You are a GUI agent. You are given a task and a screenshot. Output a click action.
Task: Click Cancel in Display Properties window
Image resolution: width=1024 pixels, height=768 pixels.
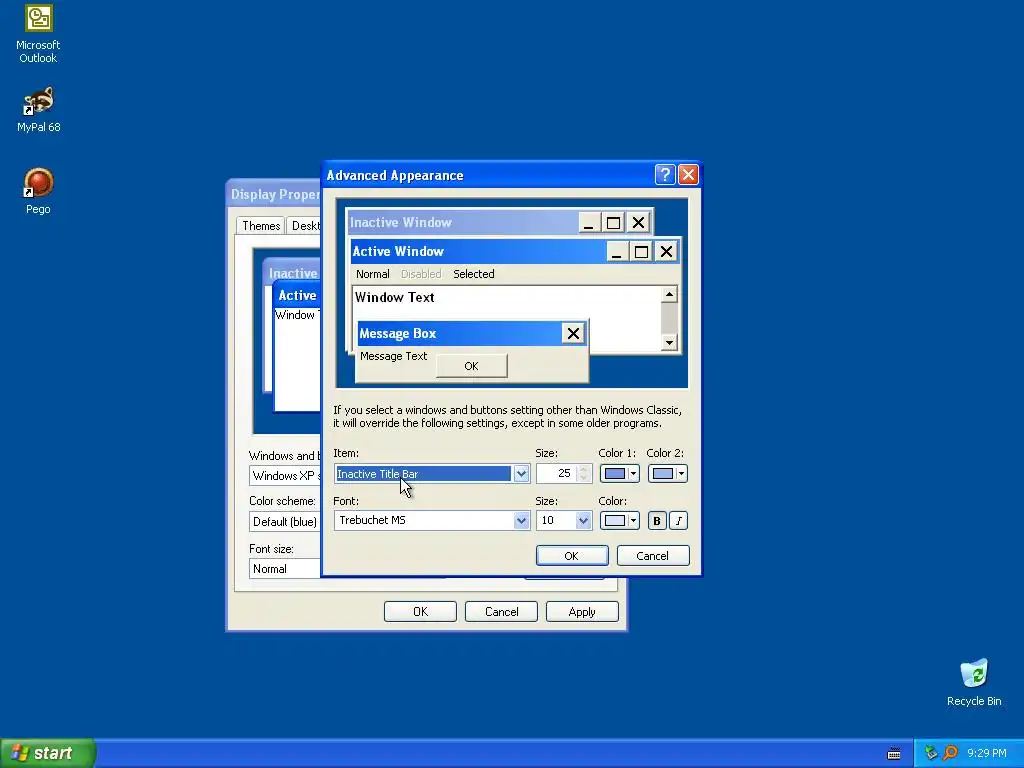click(501, 612)
